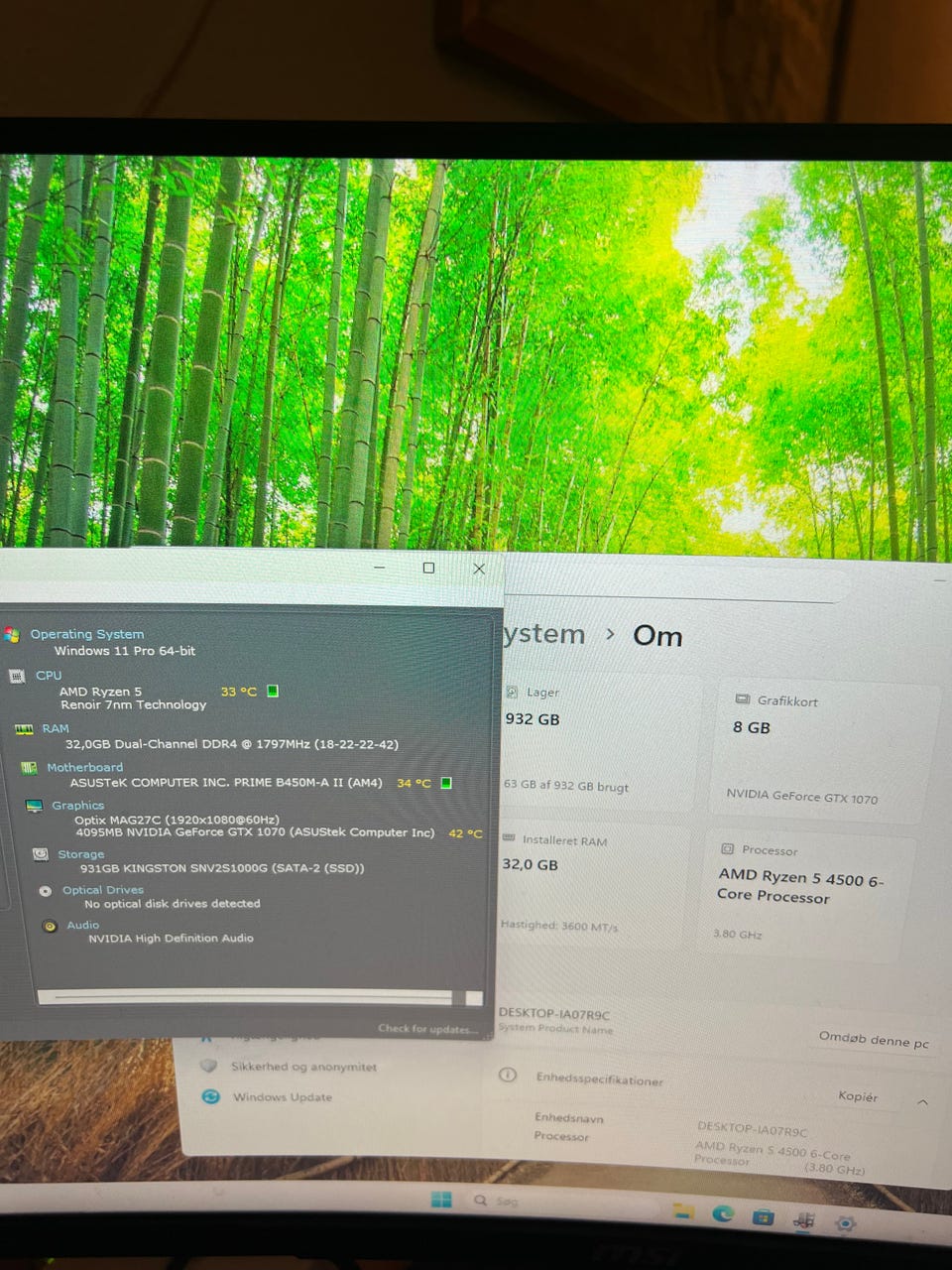
Task: Open Windows Update in Settings sidebar
Action: (283, 1097)
